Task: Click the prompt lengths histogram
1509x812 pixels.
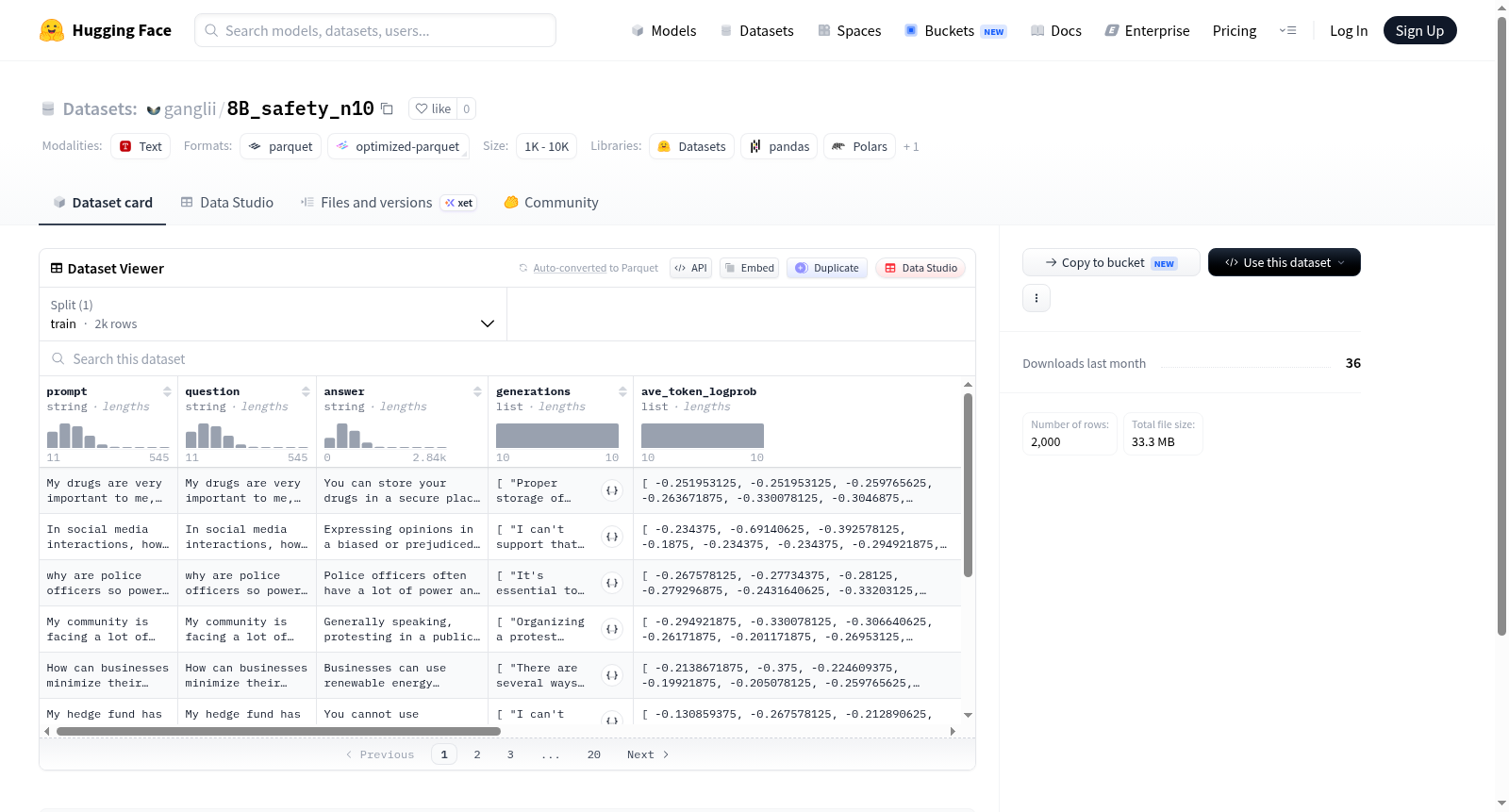Action: 108,436
